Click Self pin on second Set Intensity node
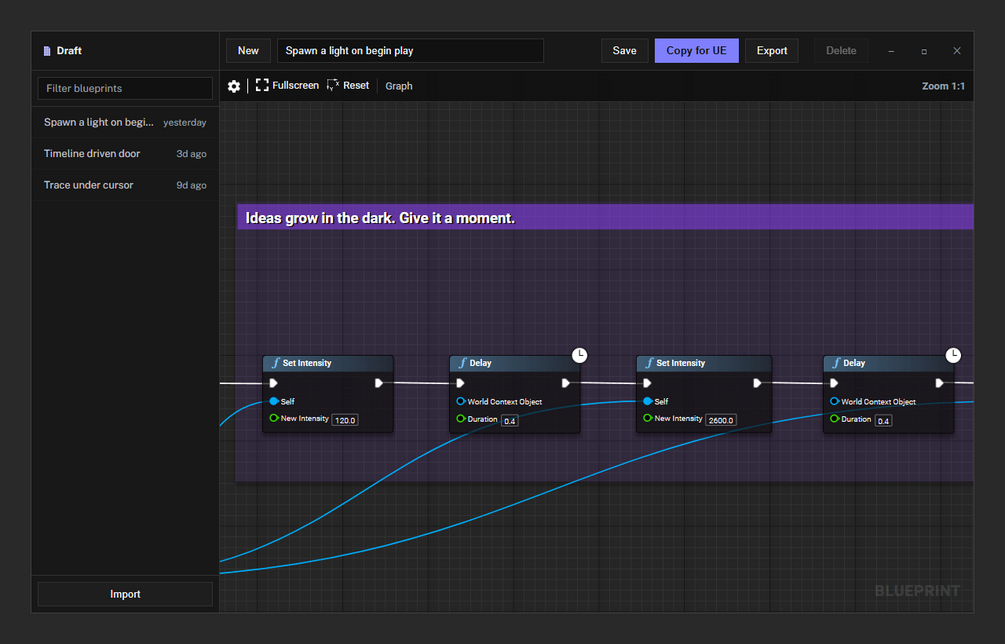The height and width of the screenshot is (644, 1005). point(647,401)
